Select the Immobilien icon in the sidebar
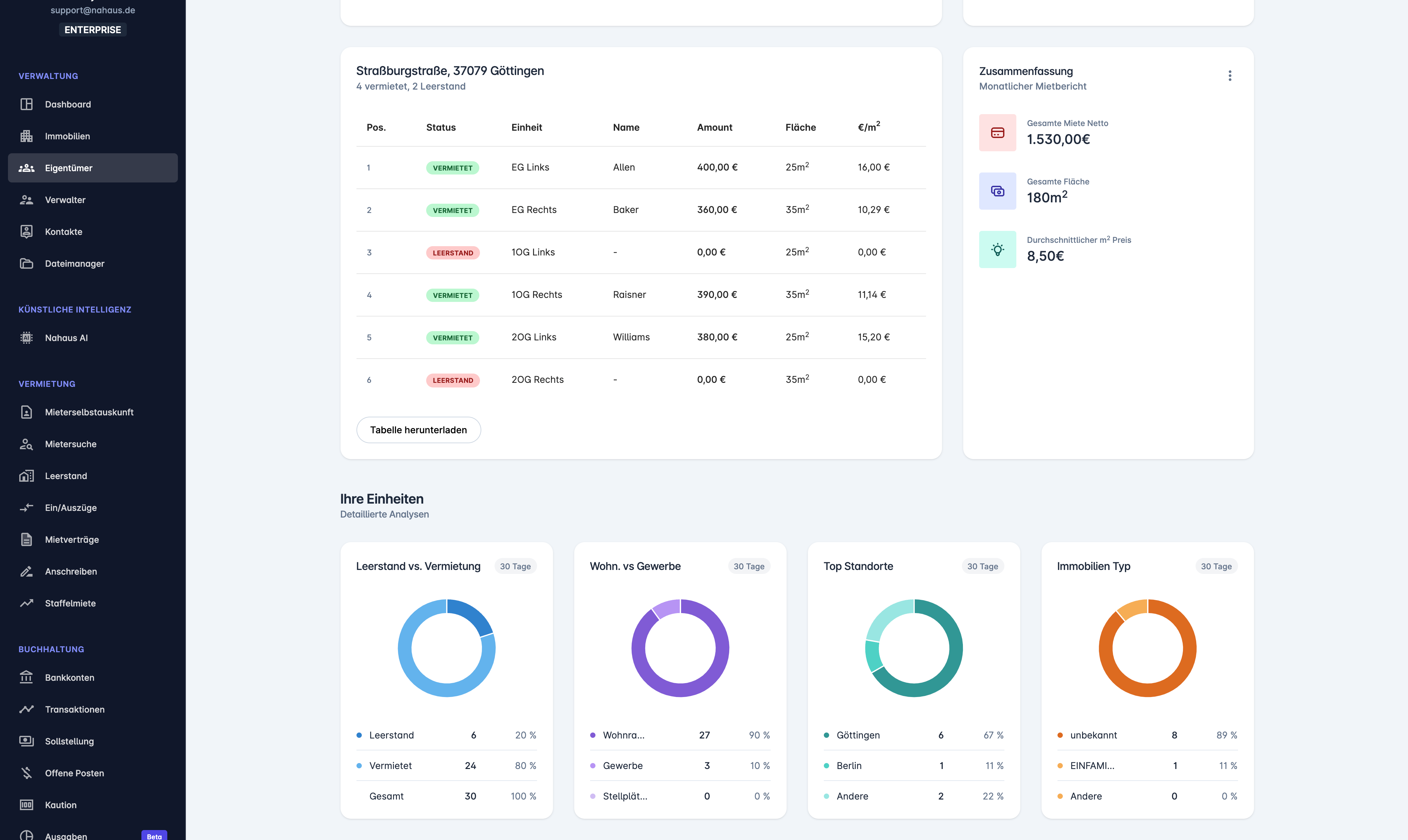 (x=27, y=136)
